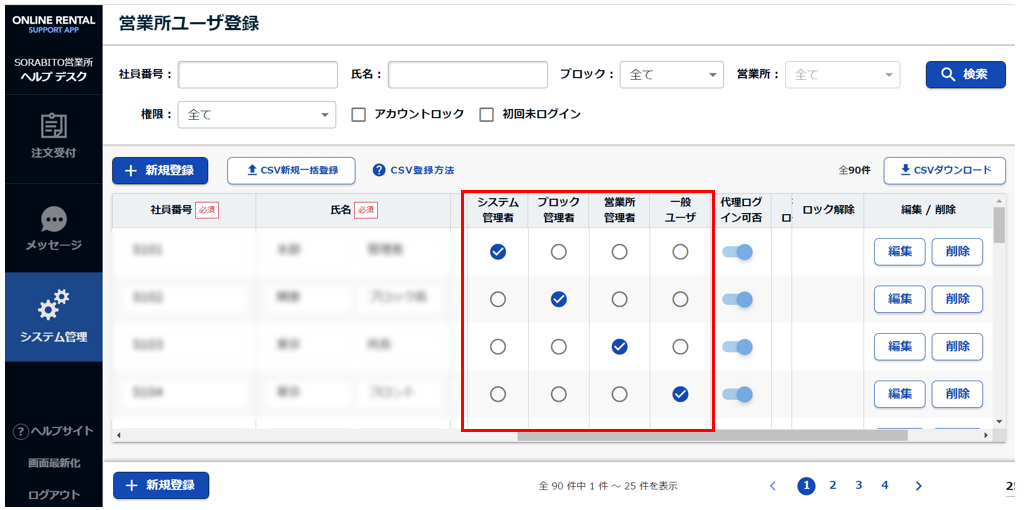Toggle 代理ログイン可否 switch in first row

click(738, 253)
